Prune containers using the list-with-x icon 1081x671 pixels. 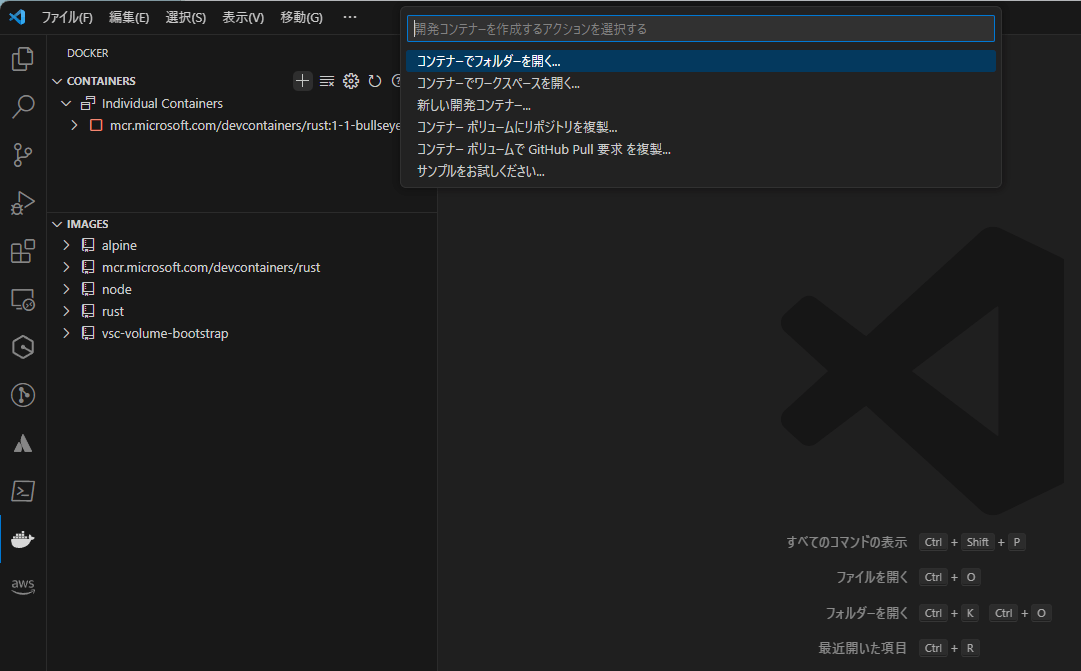(327, 80)
